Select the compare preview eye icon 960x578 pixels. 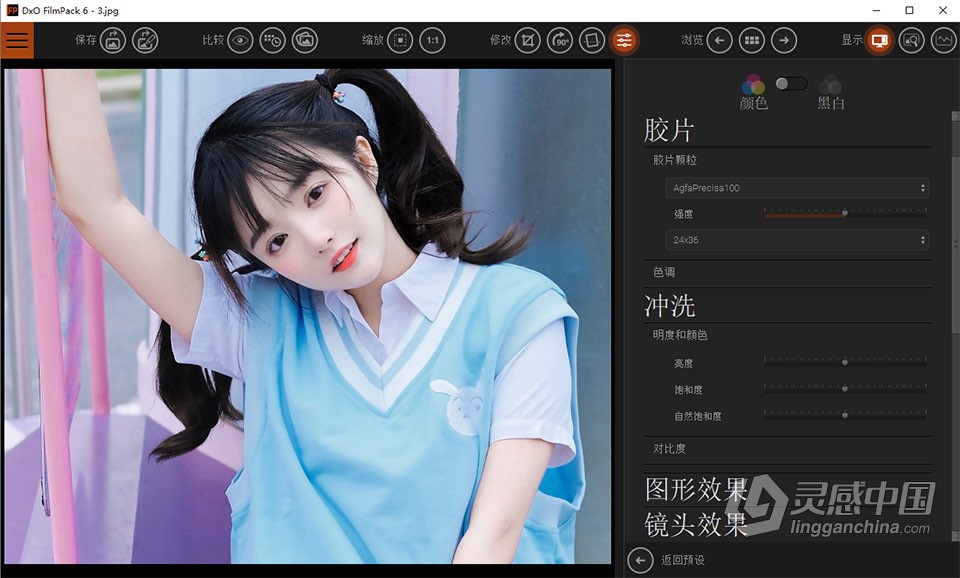tap(240, 40)
